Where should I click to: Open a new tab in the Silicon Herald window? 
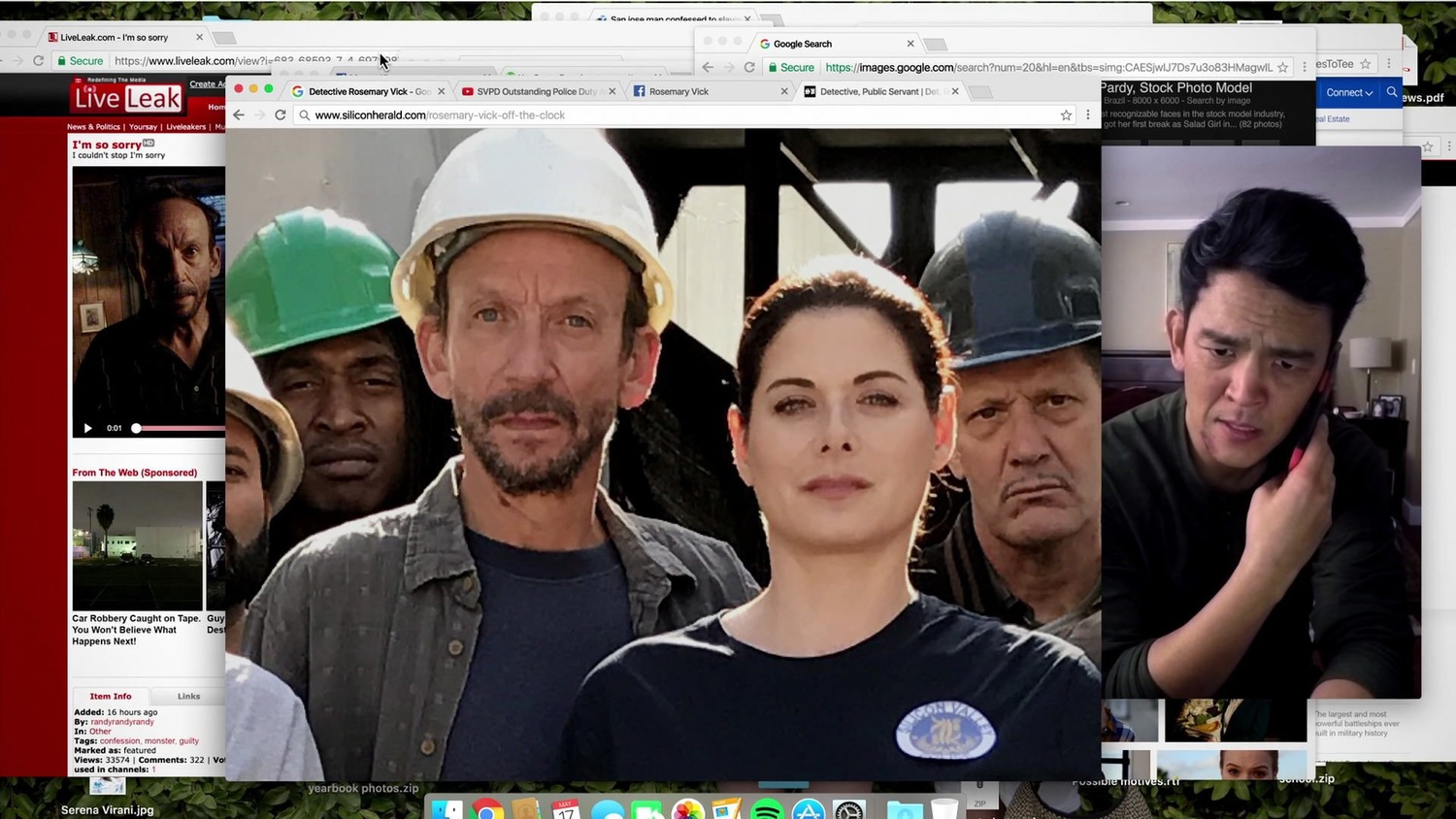tap(981, 92)
